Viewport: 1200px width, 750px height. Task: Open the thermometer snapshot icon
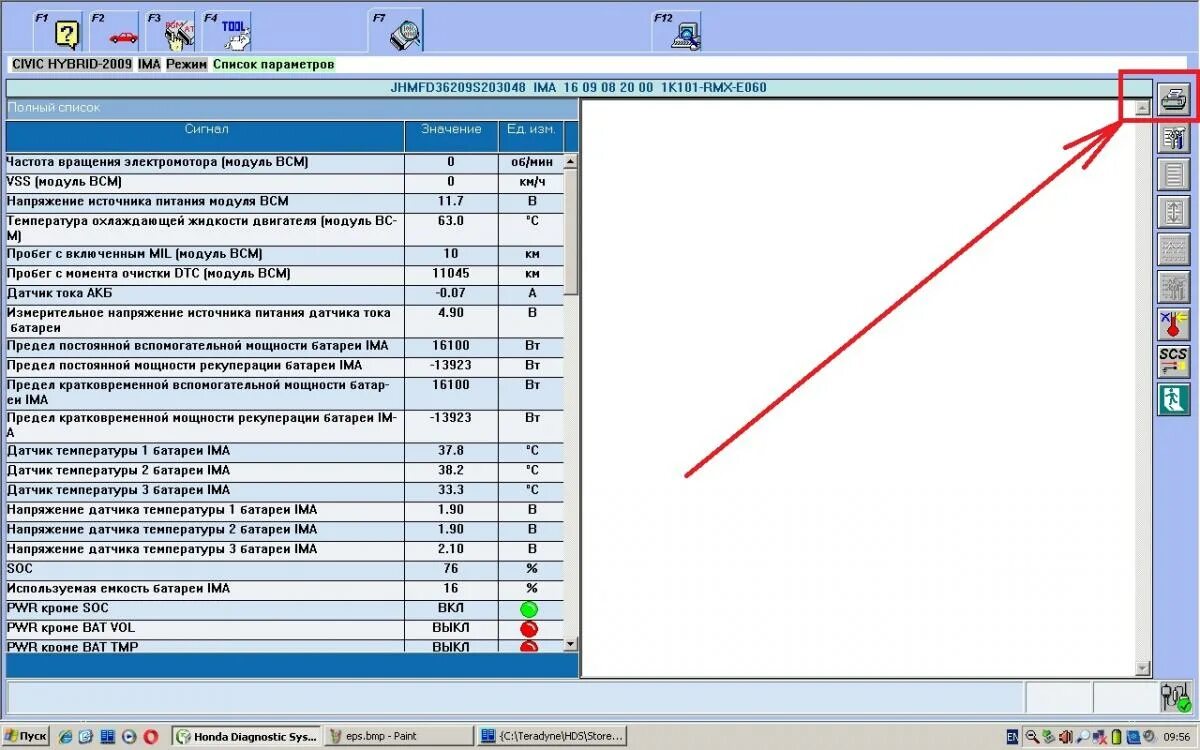pyautogui.click(x=1174, y=324)
